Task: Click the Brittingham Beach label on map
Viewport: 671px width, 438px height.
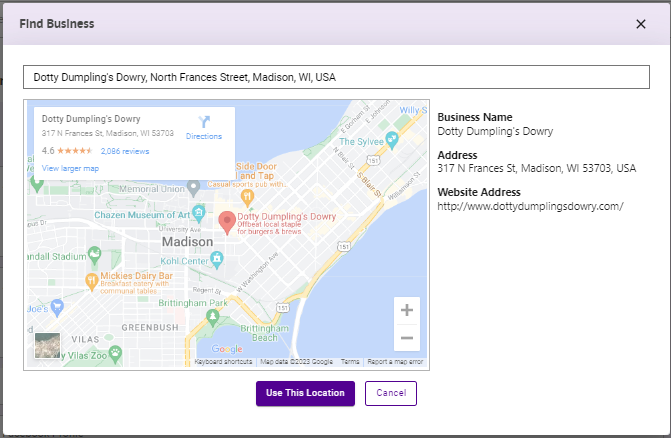Action: click(x=264, y=333)
